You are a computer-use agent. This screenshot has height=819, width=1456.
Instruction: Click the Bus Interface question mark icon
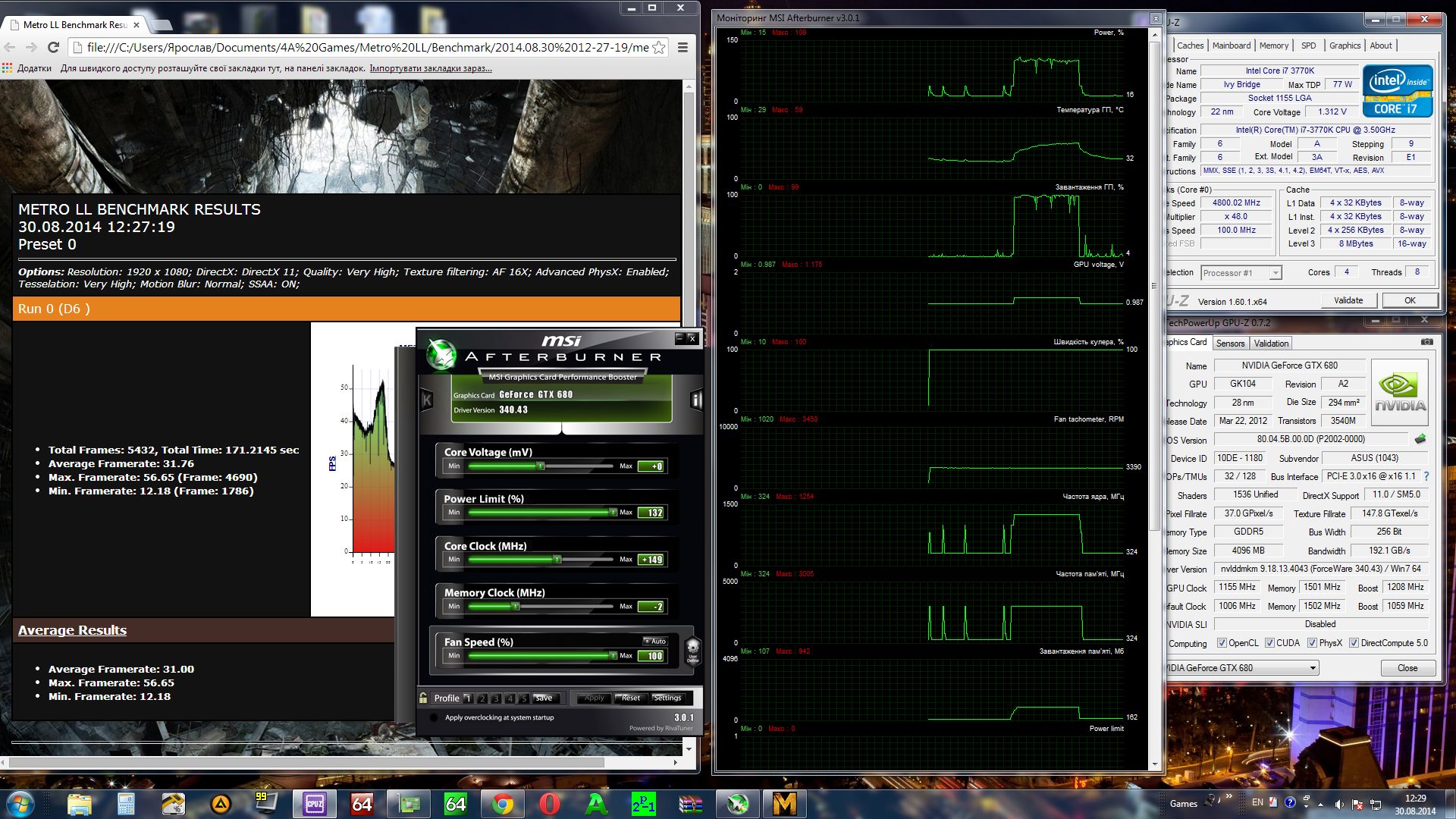[1426, 476]
